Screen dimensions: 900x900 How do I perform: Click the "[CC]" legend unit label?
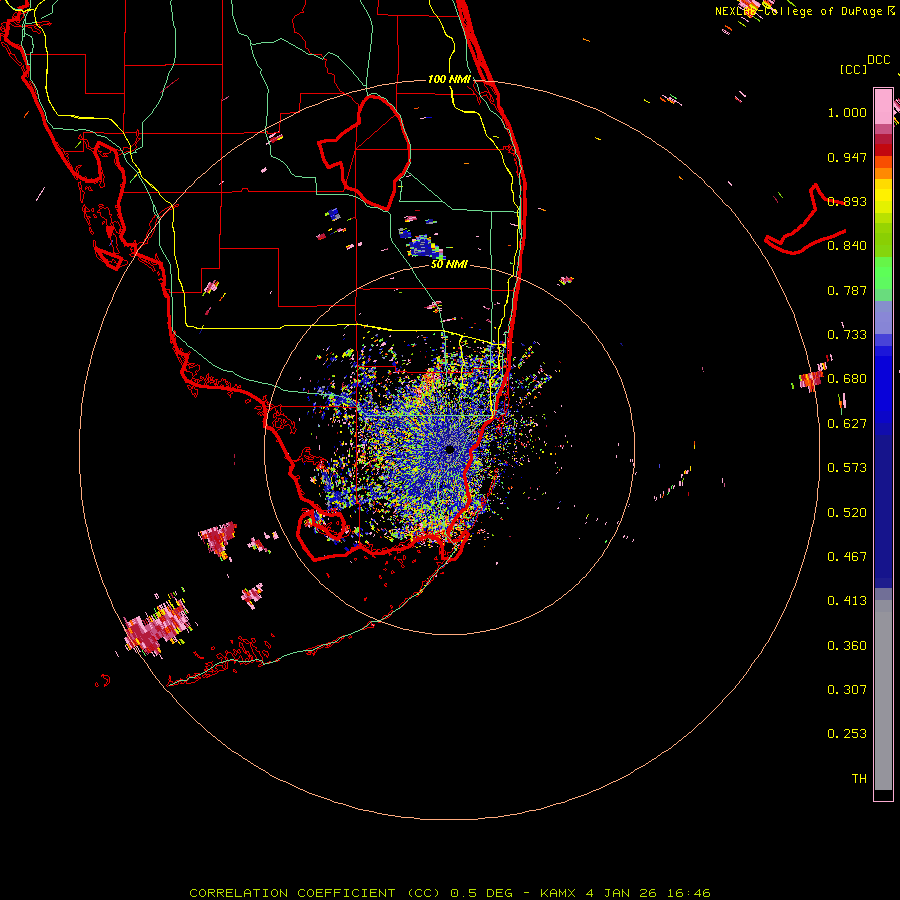[x=853, y=69]
